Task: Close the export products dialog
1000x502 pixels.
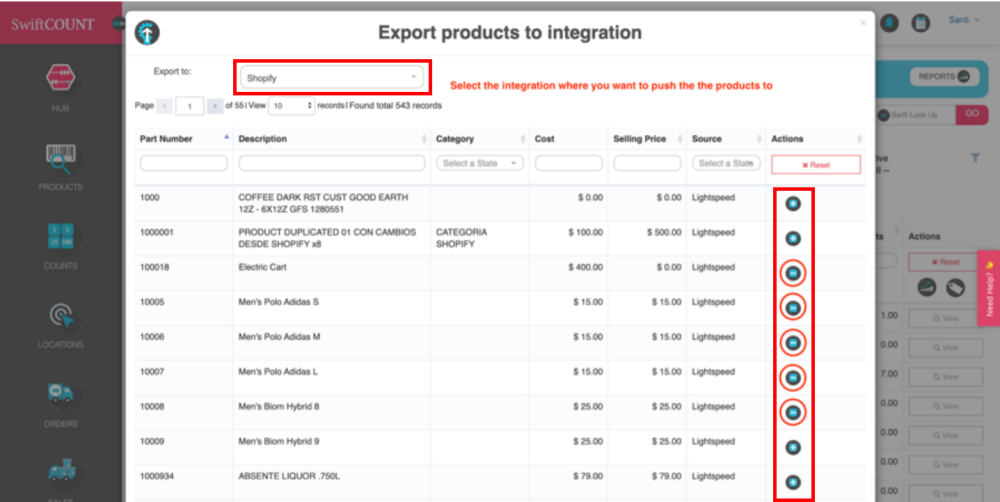Action: click(863, 23)
